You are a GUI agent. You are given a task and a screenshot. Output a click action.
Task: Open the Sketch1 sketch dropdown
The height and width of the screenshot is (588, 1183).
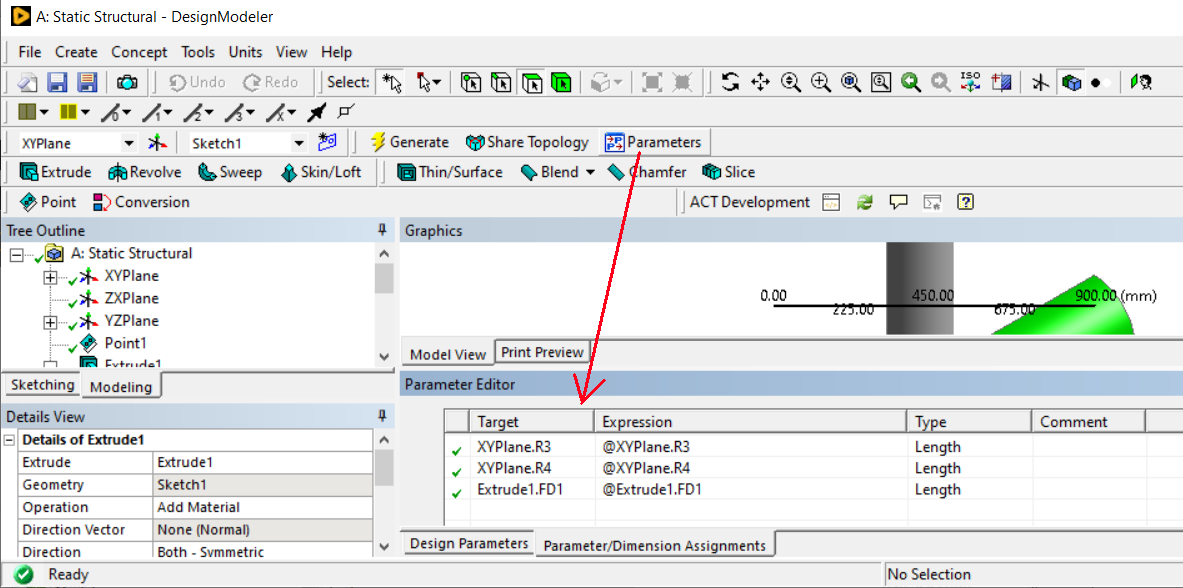click(300, 143)
